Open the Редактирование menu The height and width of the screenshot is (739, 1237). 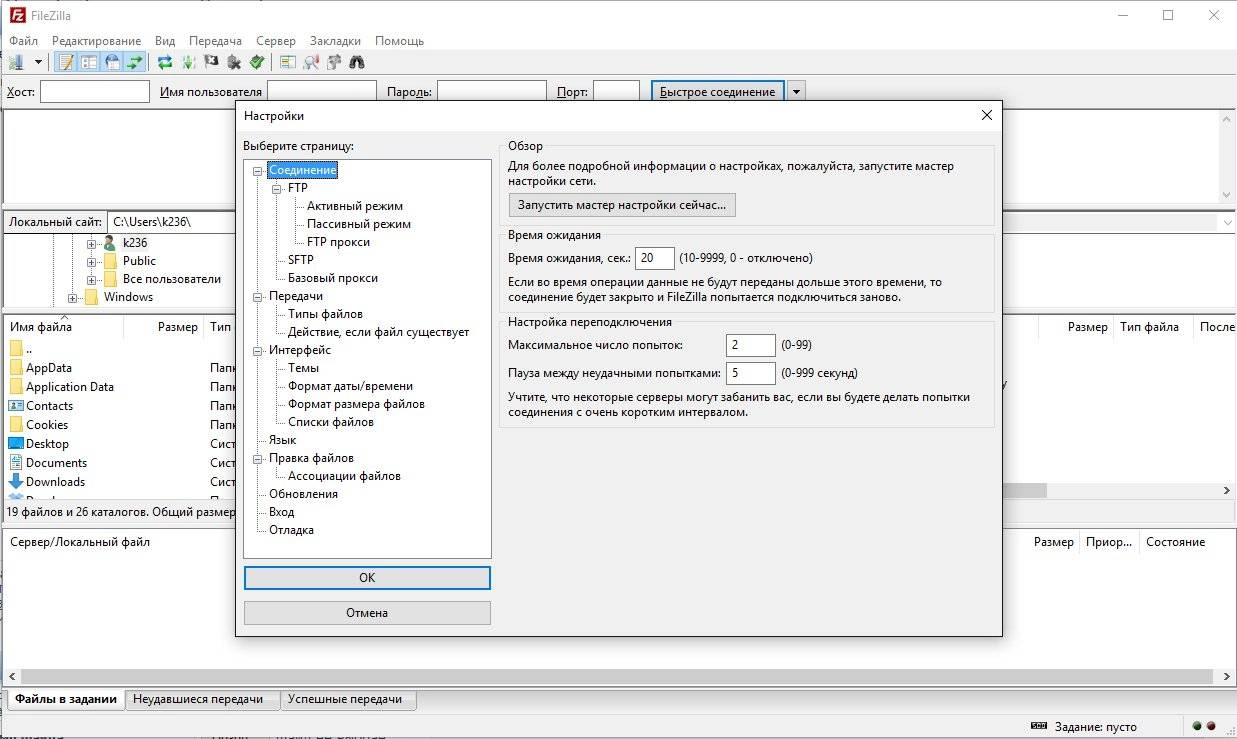click(x=96, y=41)
